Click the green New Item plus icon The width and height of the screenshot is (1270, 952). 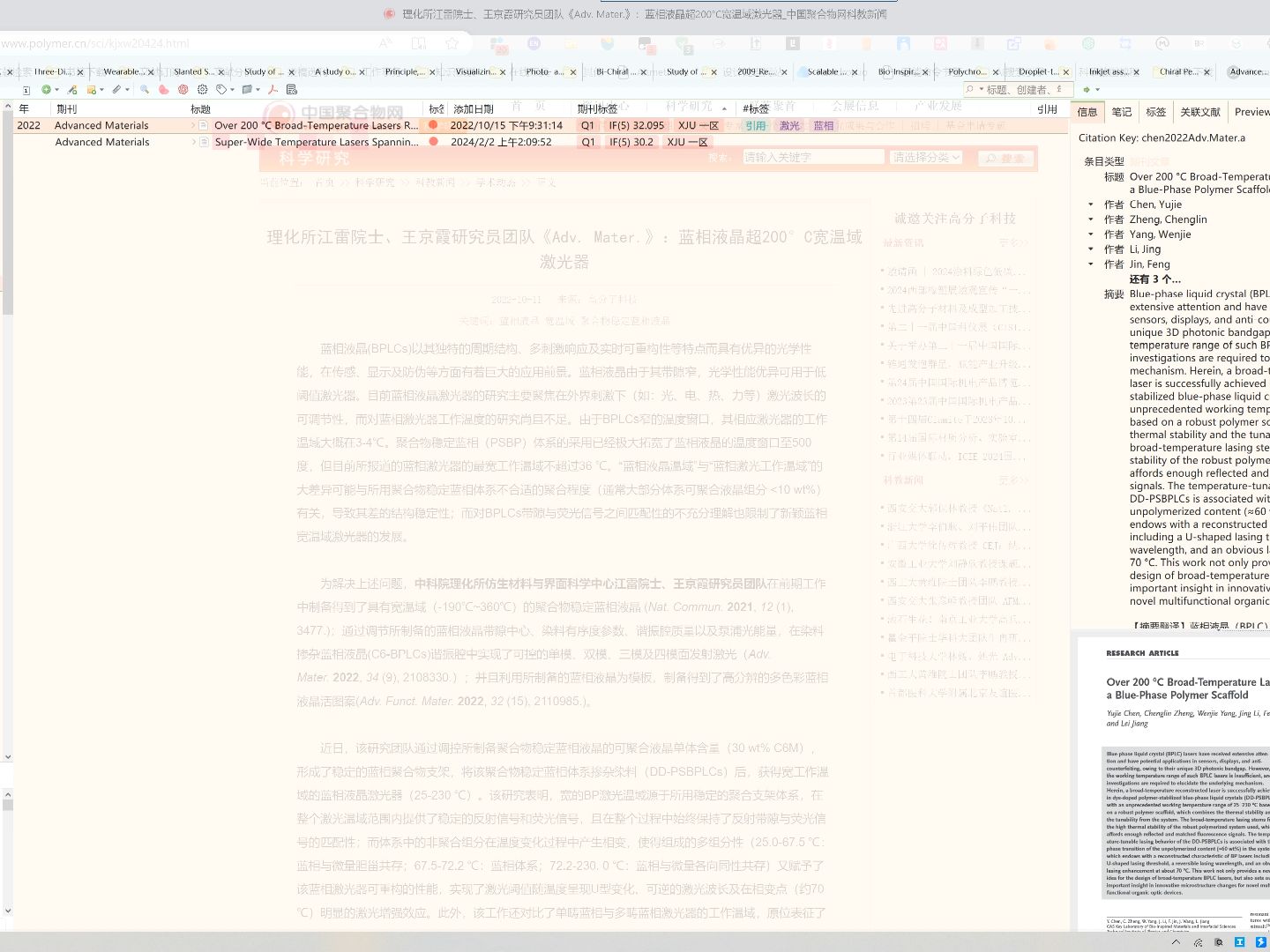tap(46, 89)
